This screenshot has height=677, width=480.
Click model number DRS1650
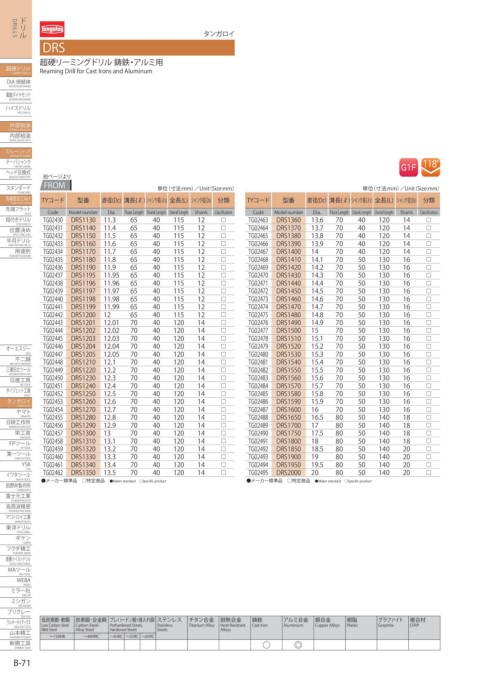(288, 418)
